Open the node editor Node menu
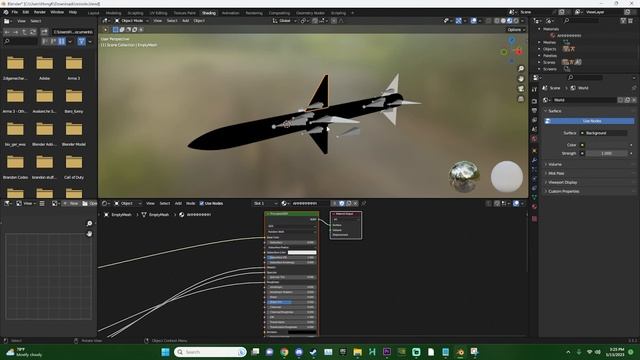Screen dimensions: 640x360 click(x=191, y=203)
